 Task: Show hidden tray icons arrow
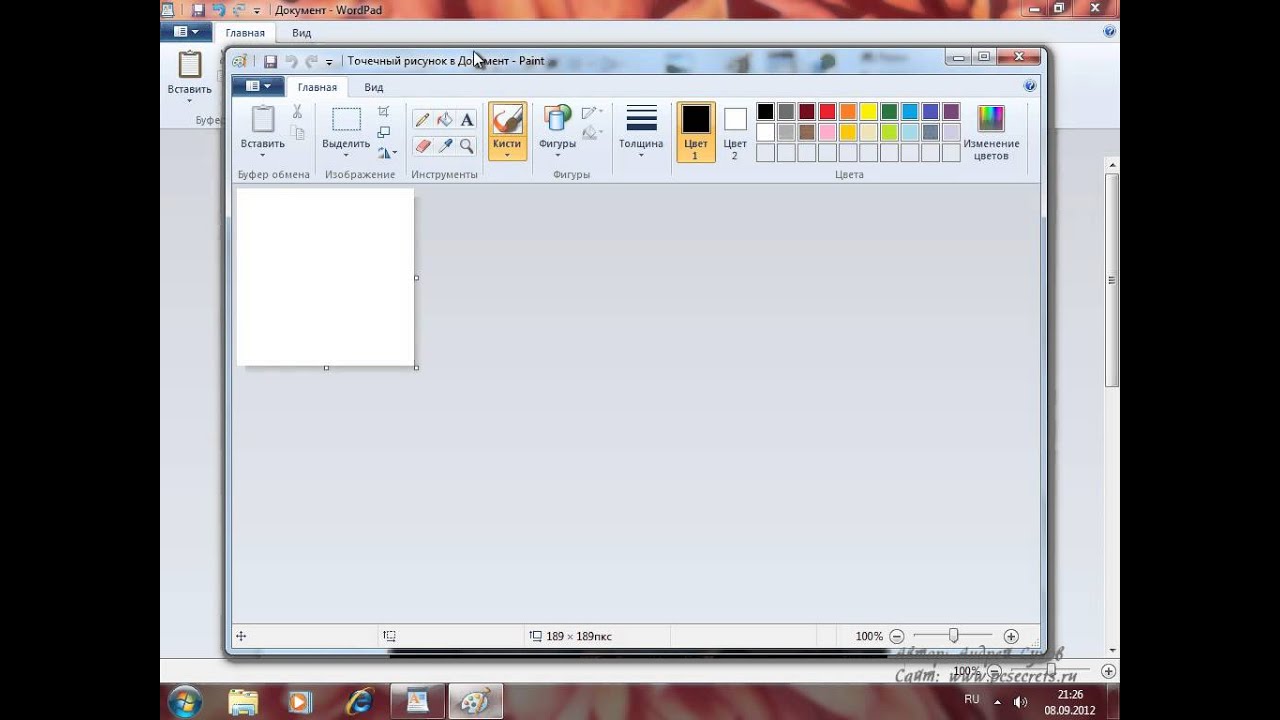(x=997, y=701)
